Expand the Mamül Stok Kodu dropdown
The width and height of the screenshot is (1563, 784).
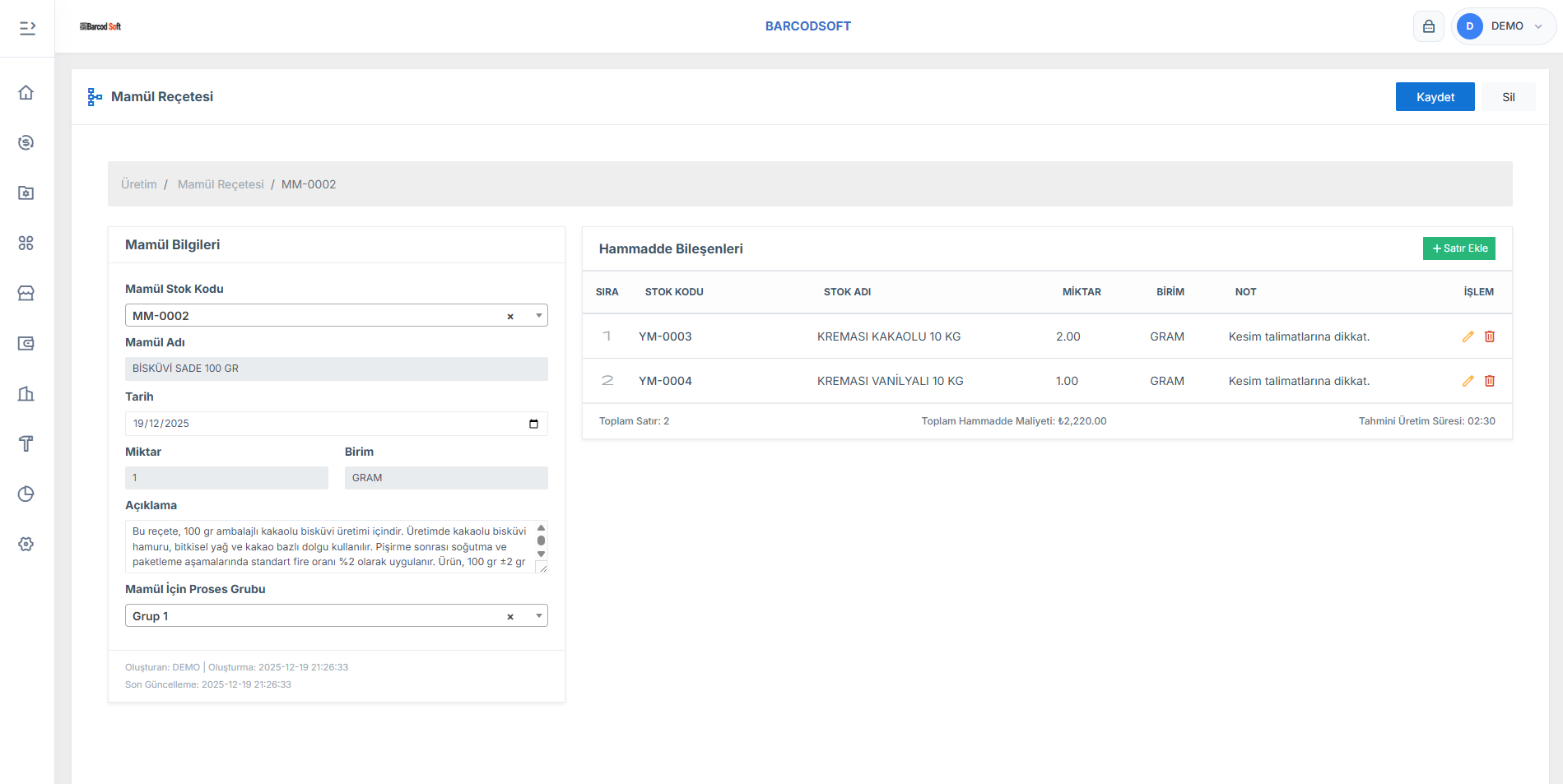coord(538,316)
